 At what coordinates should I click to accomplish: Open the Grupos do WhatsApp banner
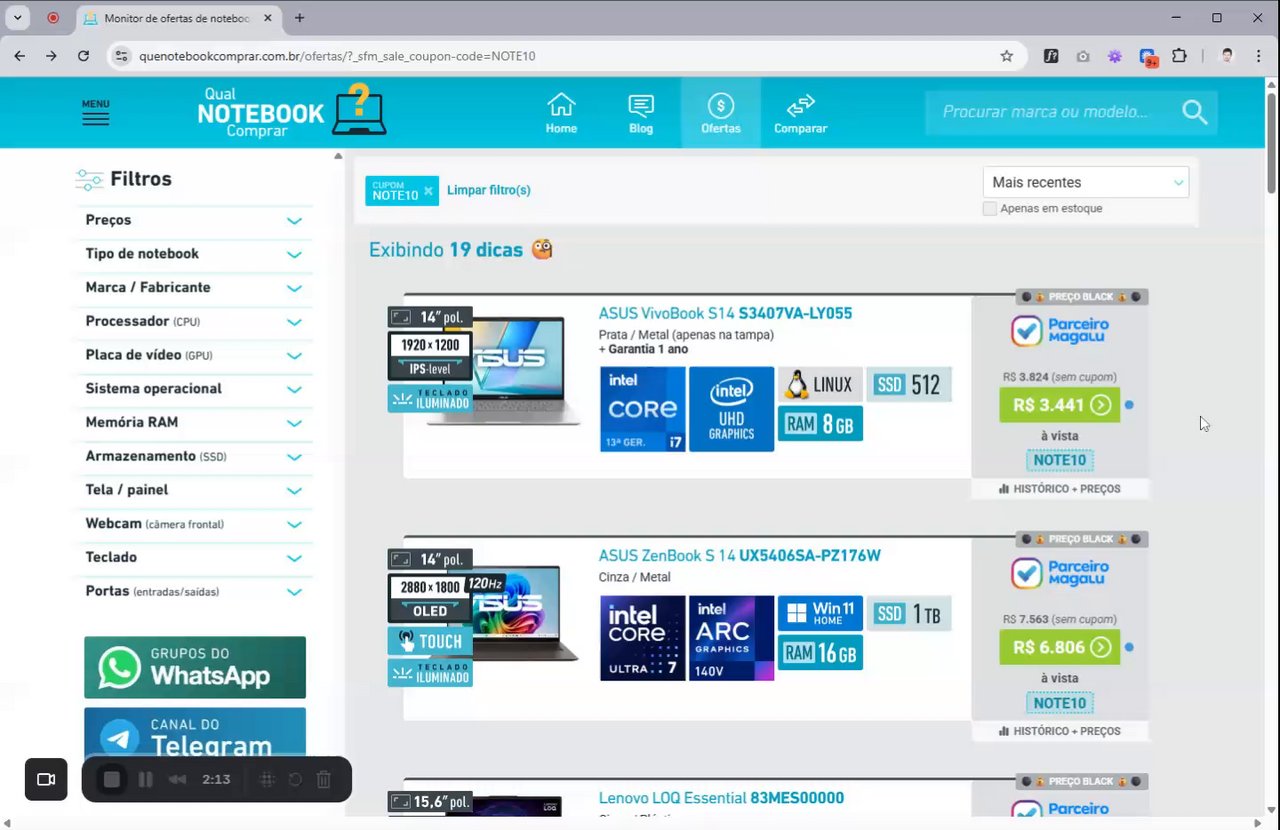point(195,667)
